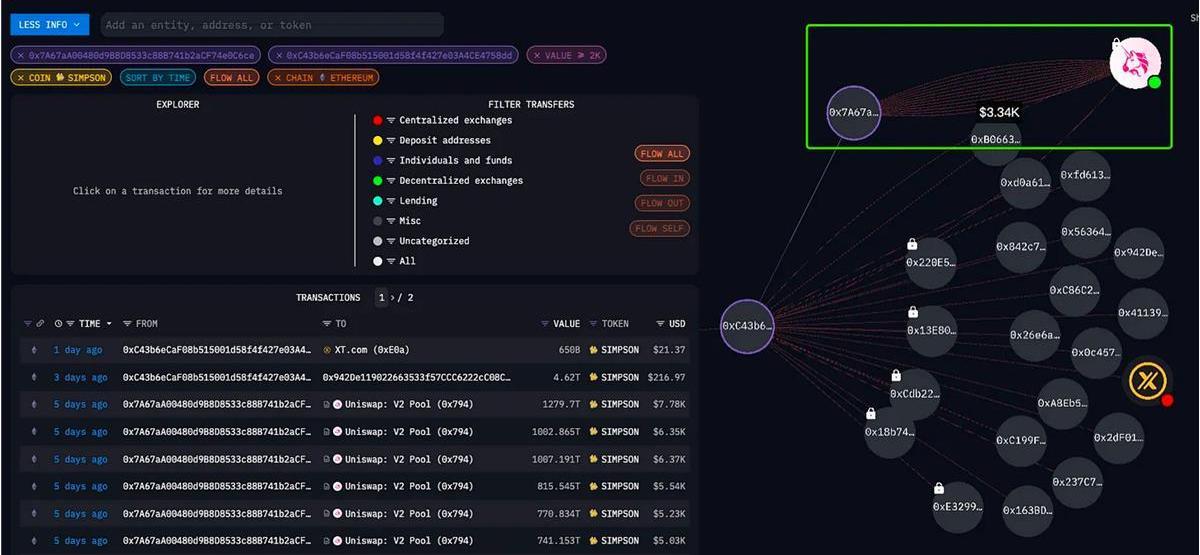Click contract icon in the $6.35K row
This screenshot has height=555, width=1200.
[327, 432]
